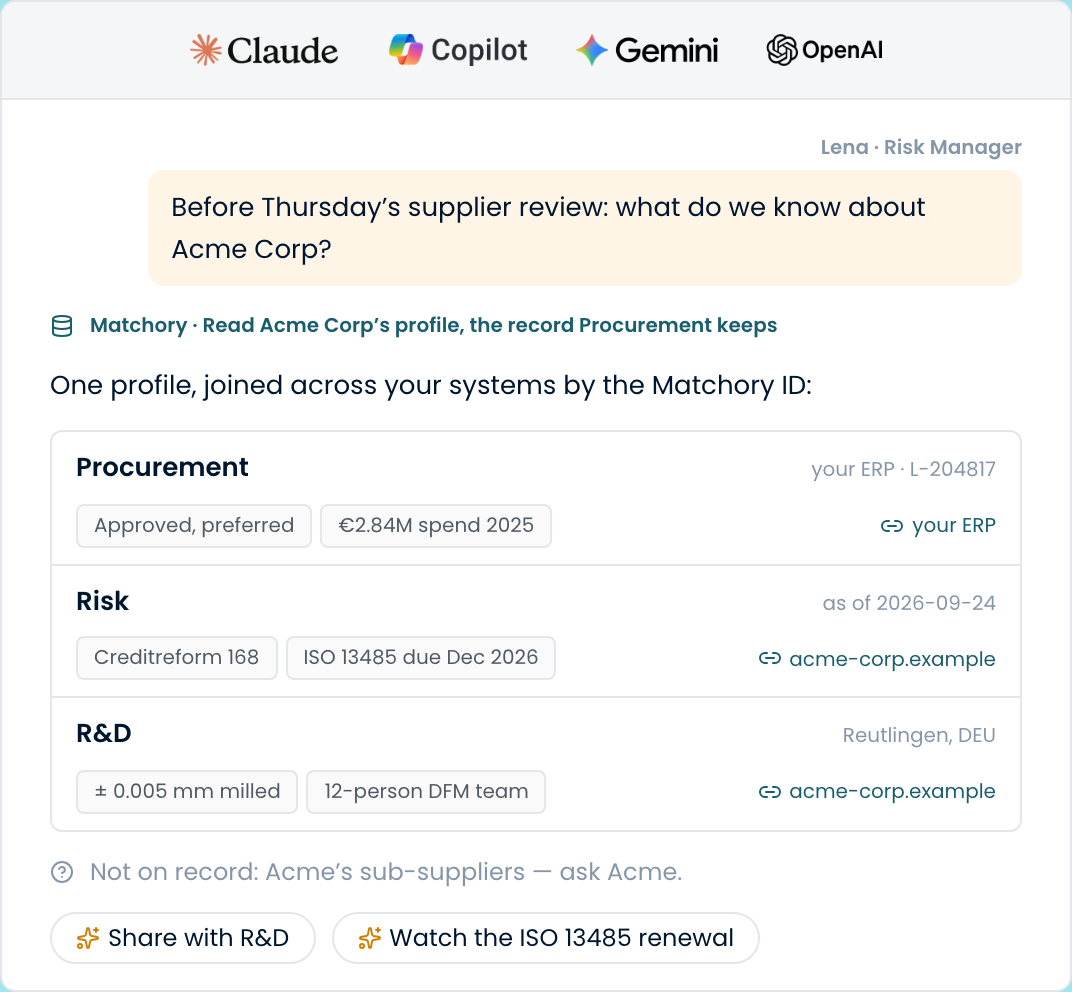Switch to the Copilot tab
This screenshot has width=1072, height=992.
tap(458, 50)
